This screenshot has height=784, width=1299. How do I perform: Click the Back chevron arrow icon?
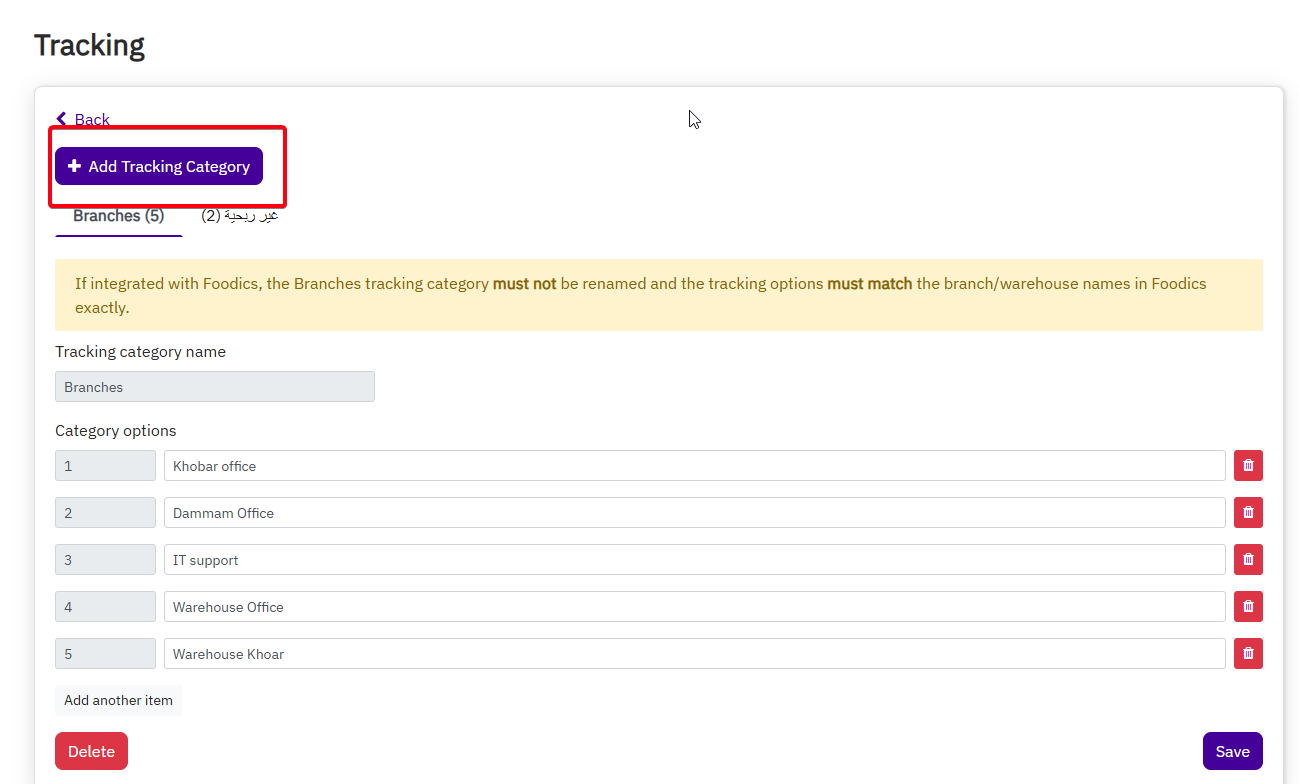pos(62,119)
